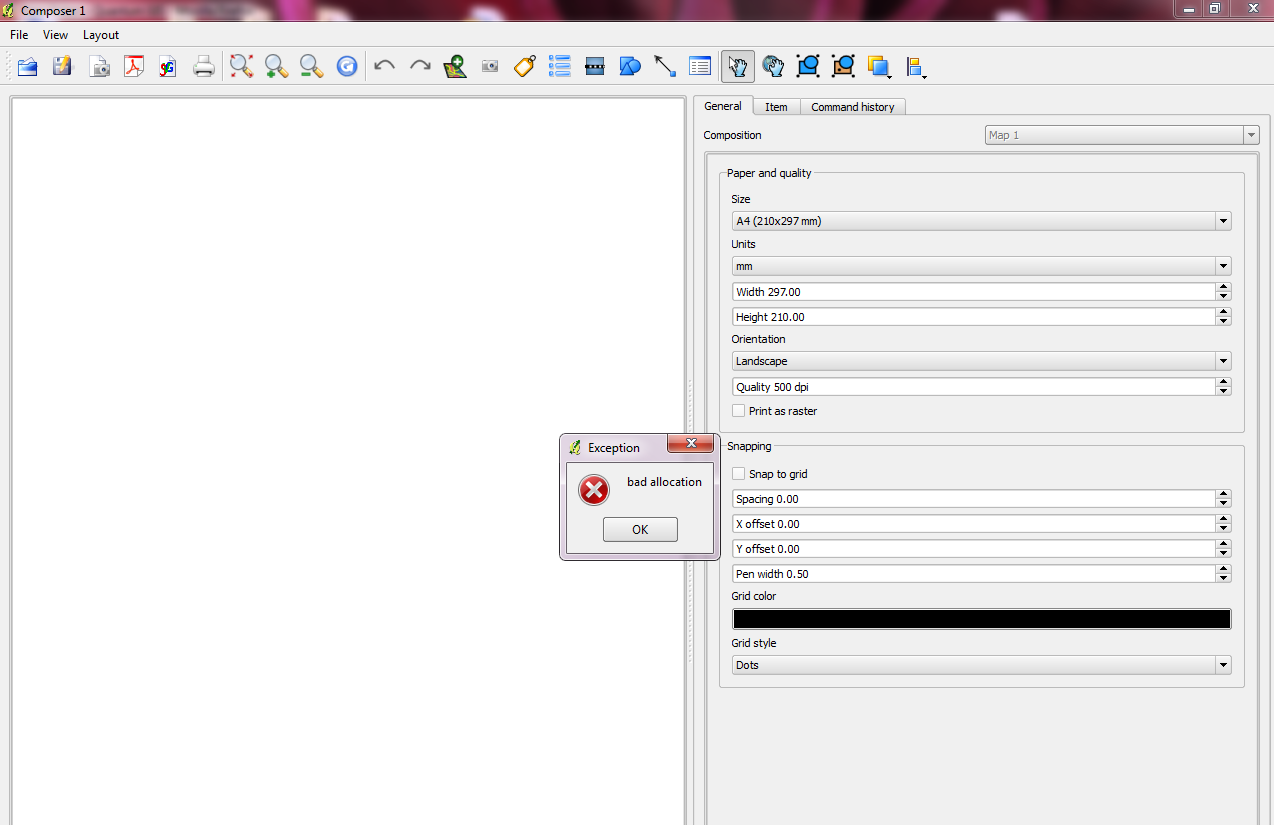Switch to the Item tab
The height and width of the screenshot is (825, 1274).
(776, 107)
